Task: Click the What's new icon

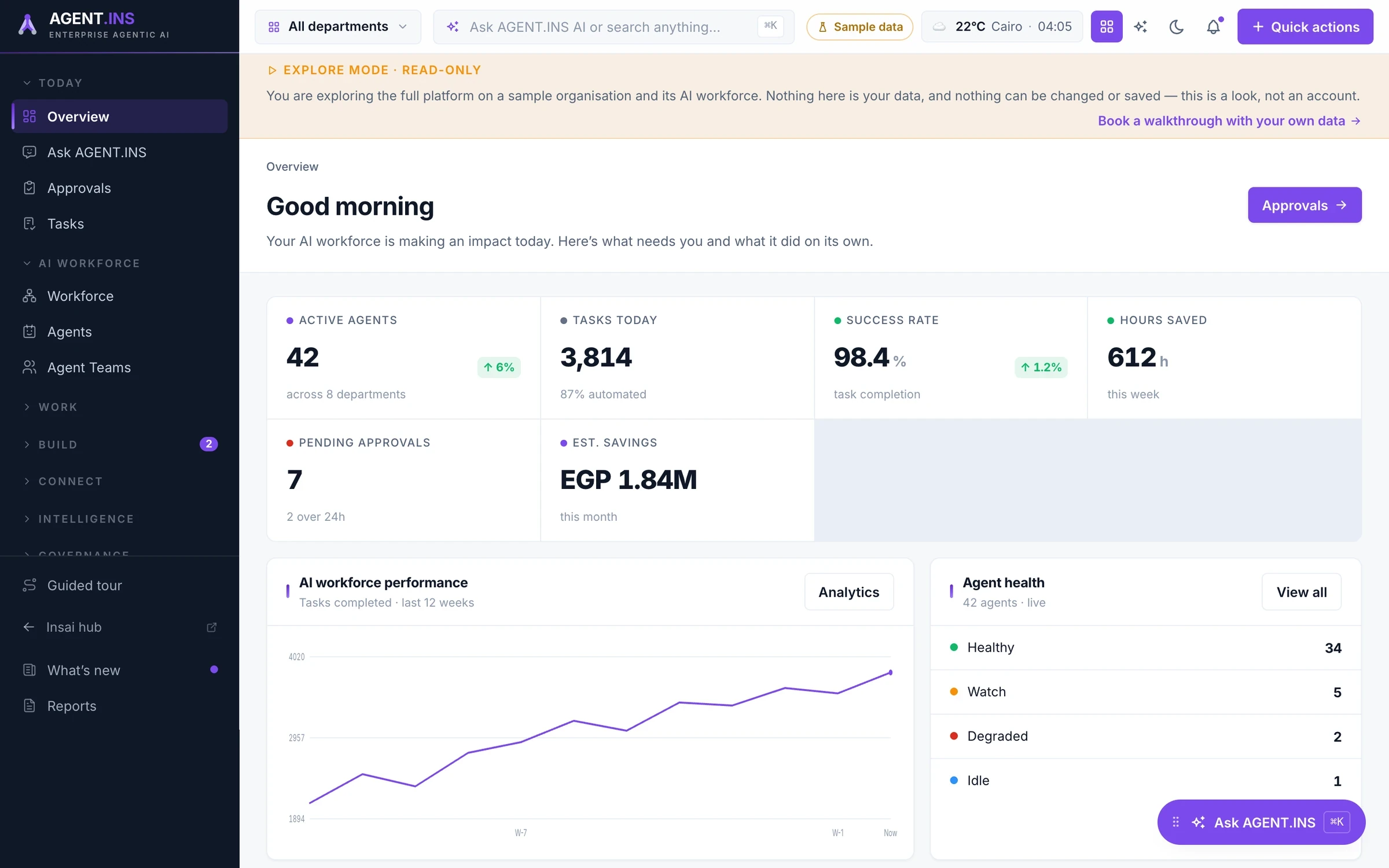Action: tap(30, 670)
